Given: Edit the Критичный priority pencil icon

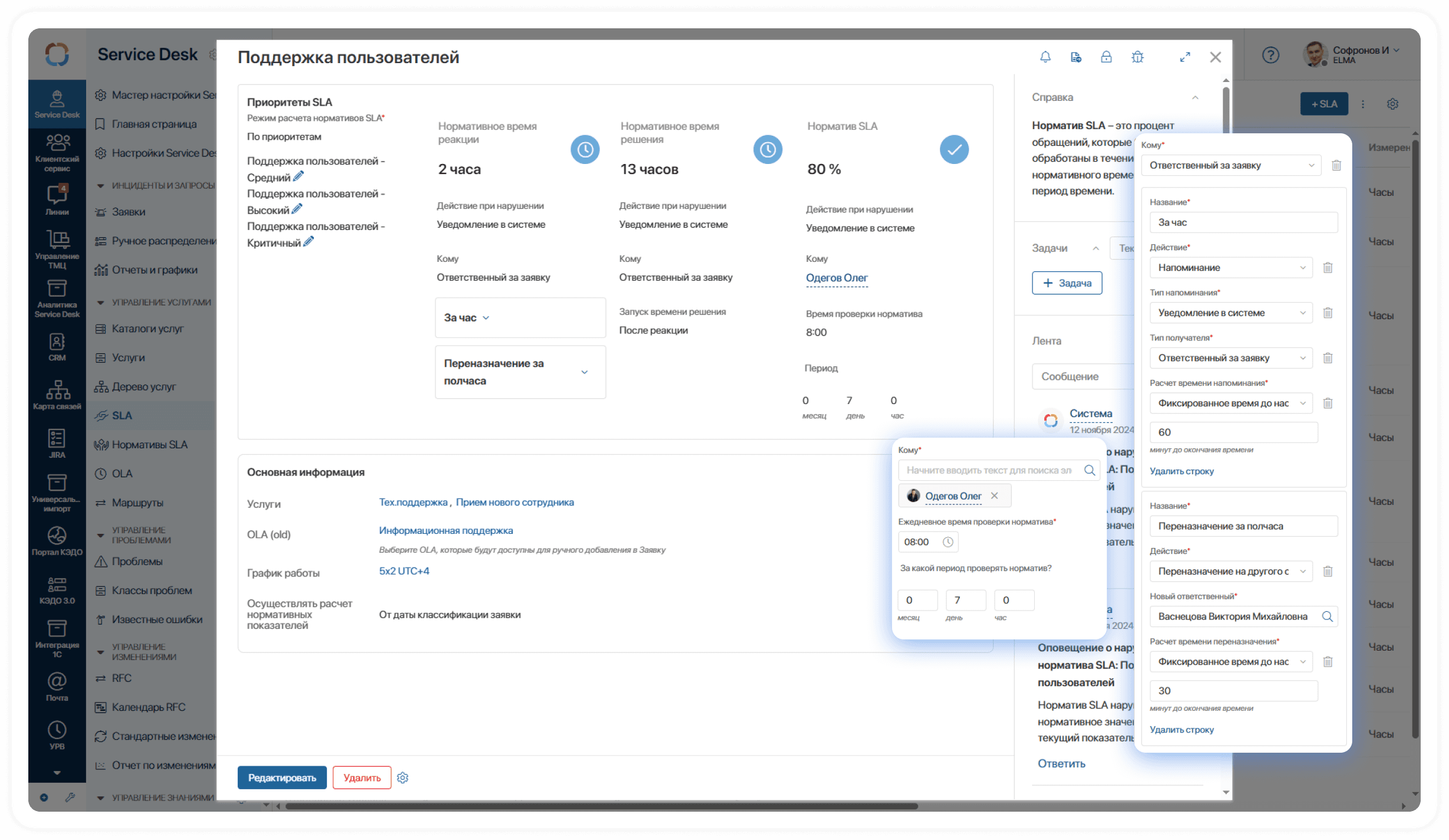Looking at the screenshot, I should click(x=309, y=242).
